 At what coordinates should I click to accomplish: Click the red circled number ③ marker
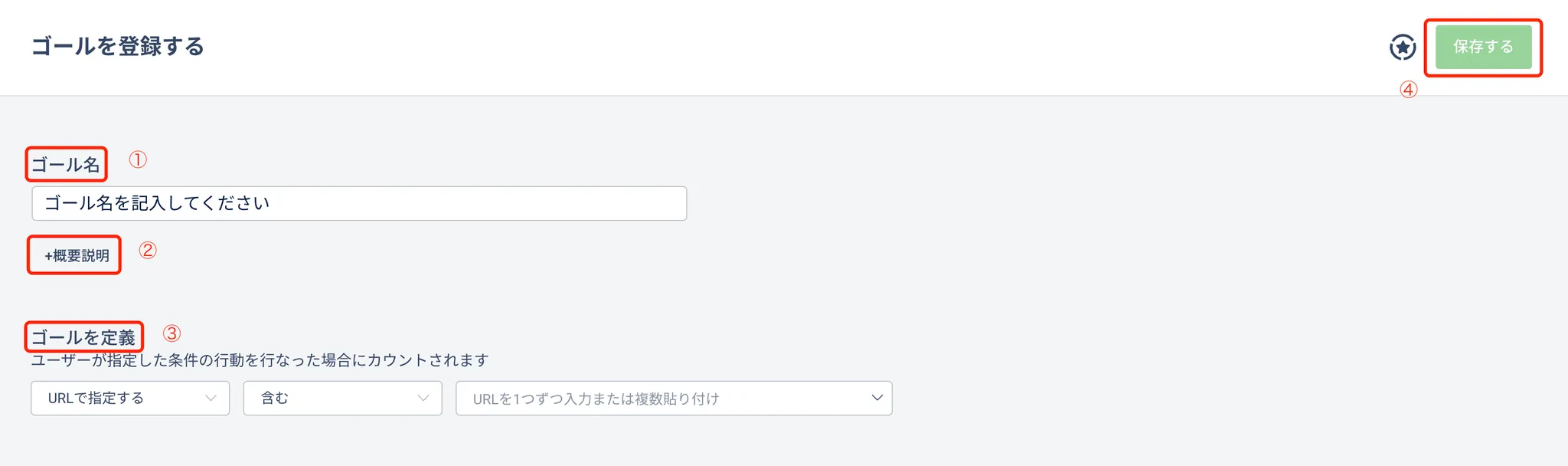(x=171, y=333)
